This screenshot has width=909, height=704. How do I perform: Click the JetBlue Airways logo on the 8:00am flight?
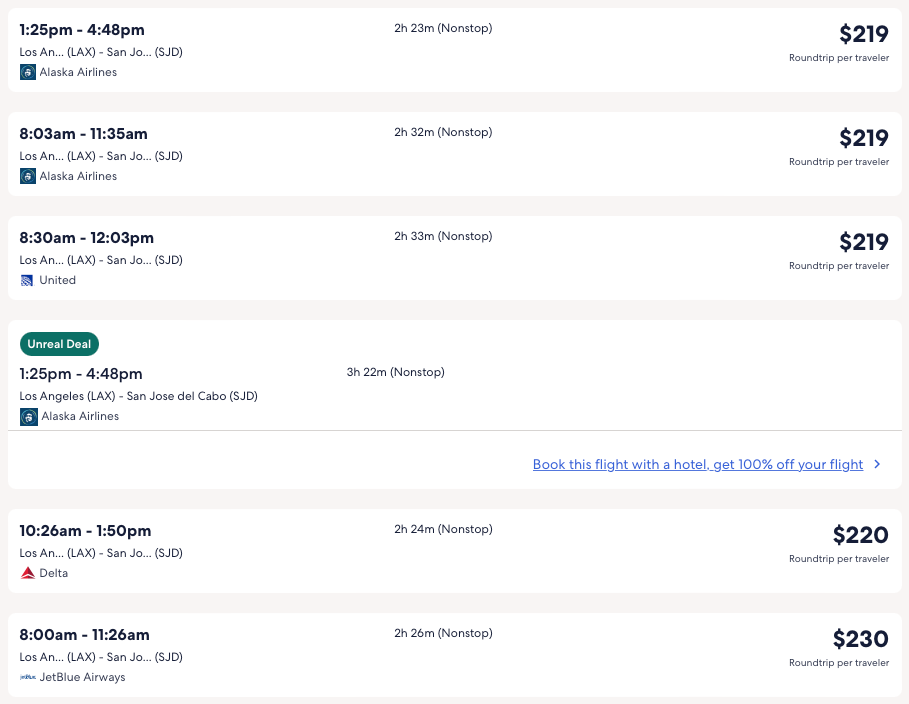[x=28, y=677]
